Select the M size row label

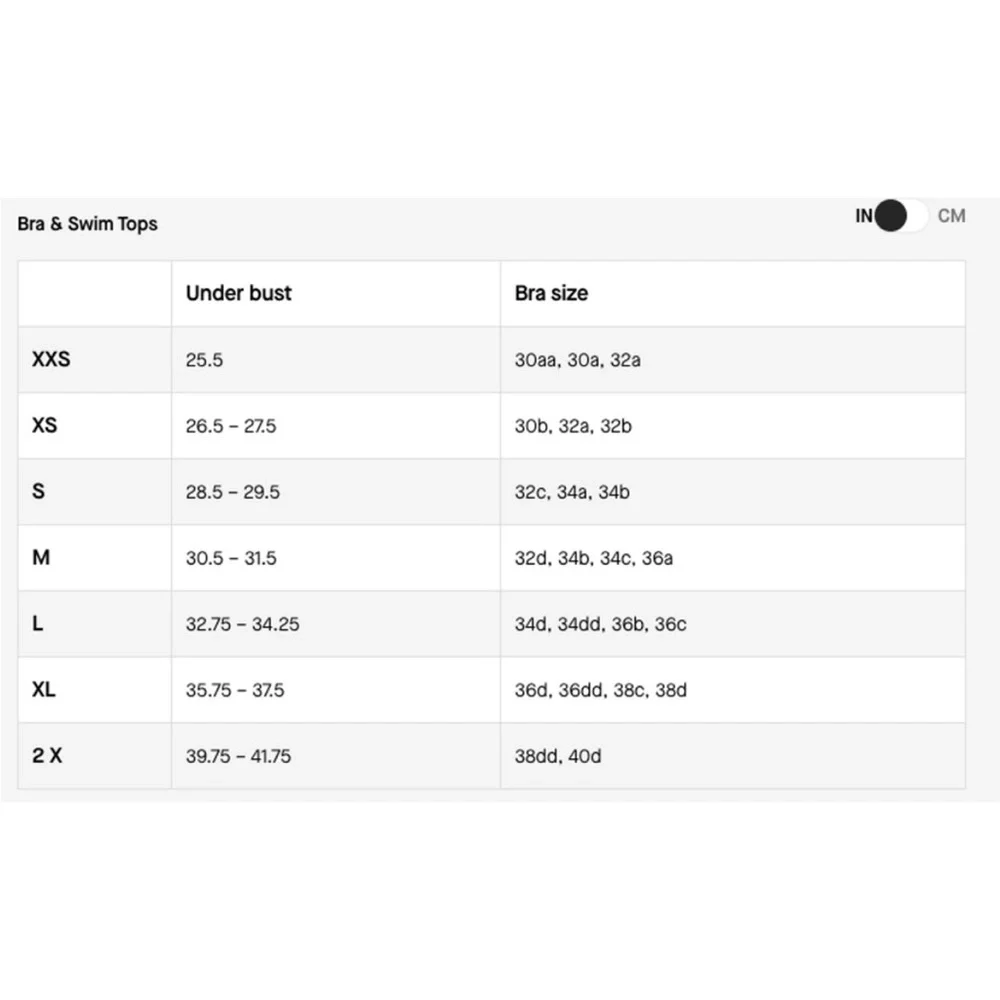41,557
